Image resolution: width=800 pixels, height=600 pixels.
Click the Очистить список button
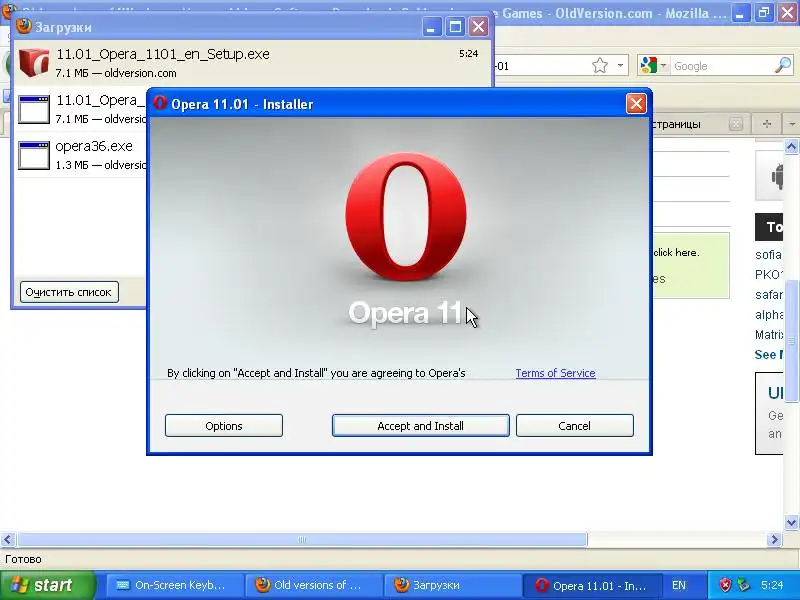pos(69,292)
